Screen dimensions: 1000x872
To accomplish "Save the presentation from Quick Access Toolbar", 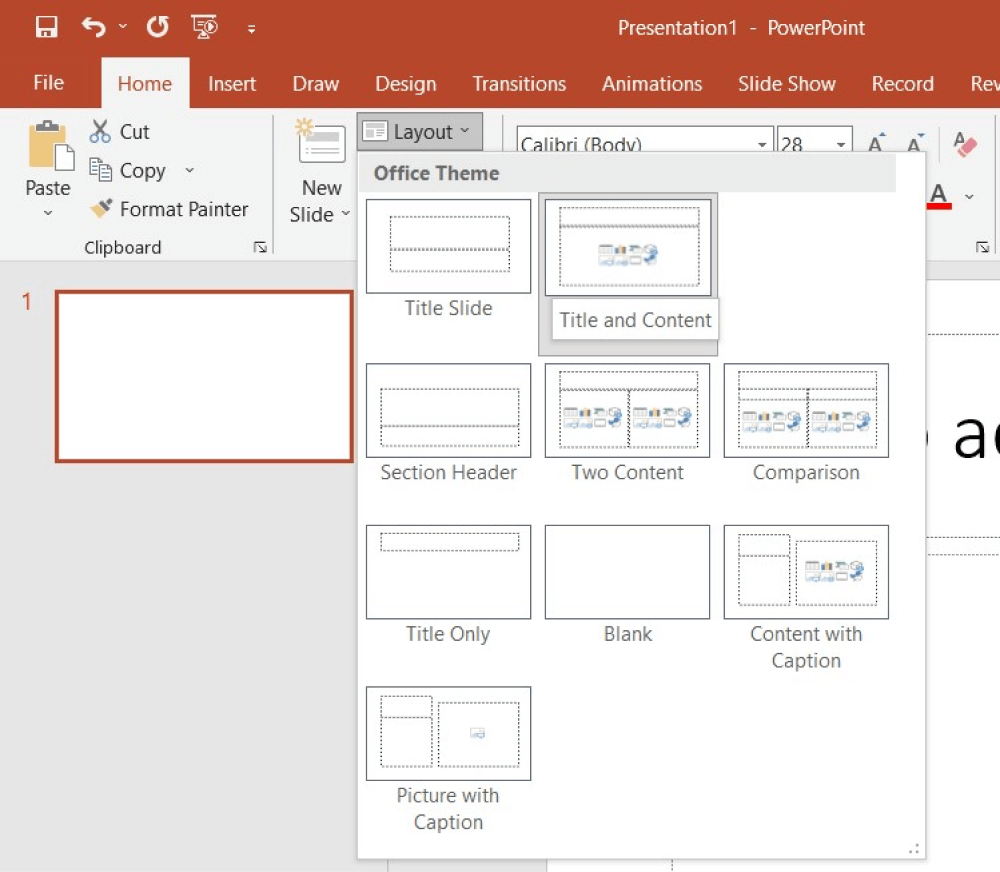I will pos(46,26).
